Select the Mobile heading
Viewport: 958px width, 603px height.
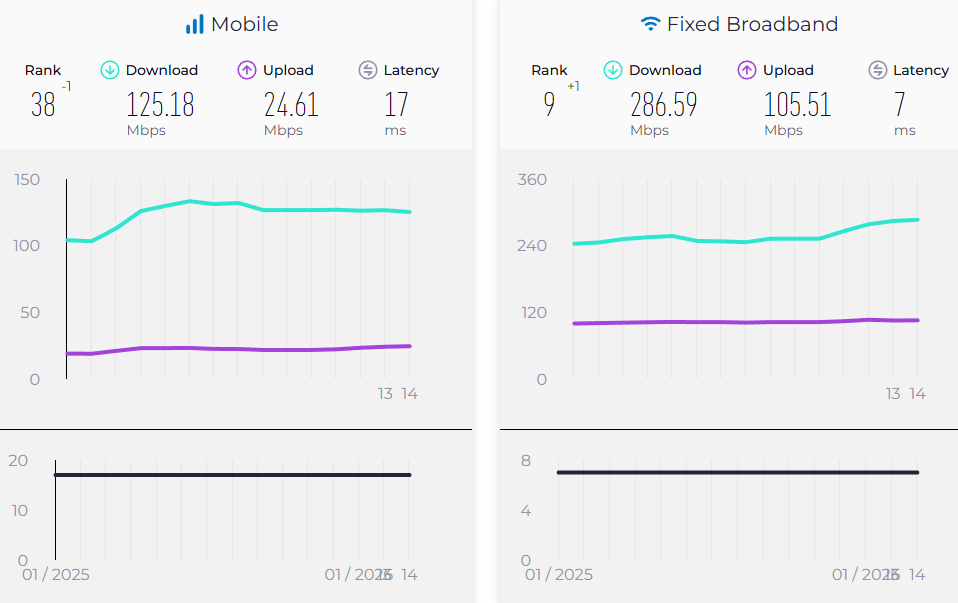[244, 24]
